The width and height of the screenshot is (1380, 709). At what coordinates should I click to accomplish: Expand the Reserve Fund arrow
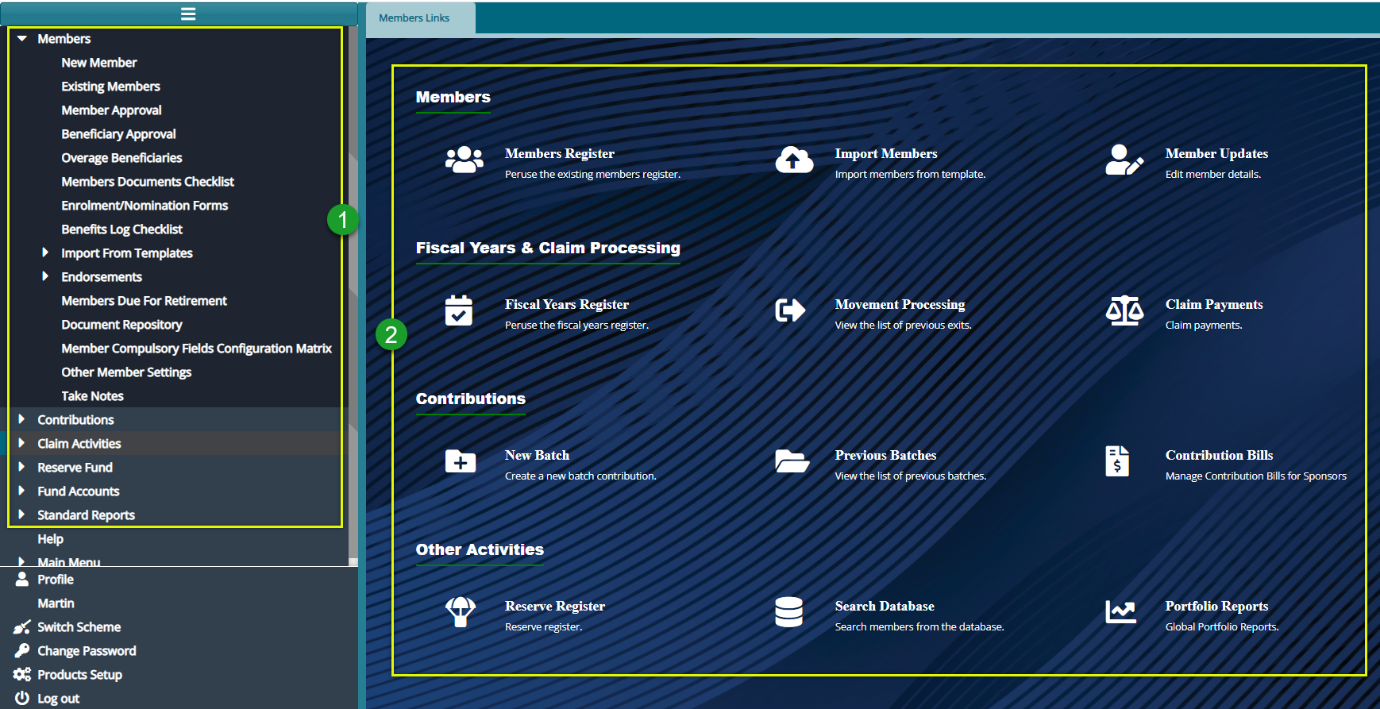(x=21, y=467)
